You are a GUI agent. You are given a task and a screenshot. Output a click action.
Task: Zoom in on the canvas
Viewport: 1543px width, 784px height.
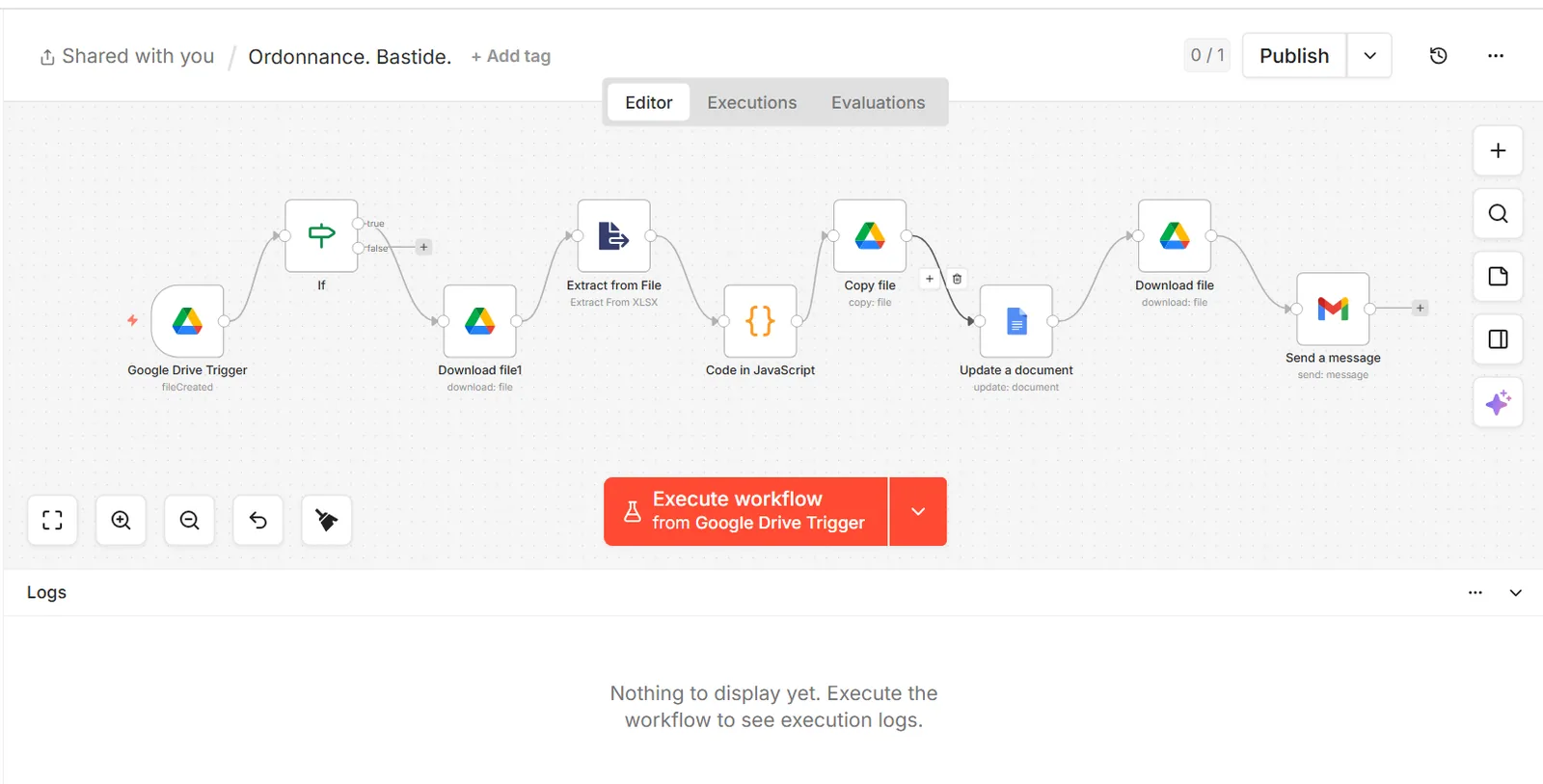[121, 521]
